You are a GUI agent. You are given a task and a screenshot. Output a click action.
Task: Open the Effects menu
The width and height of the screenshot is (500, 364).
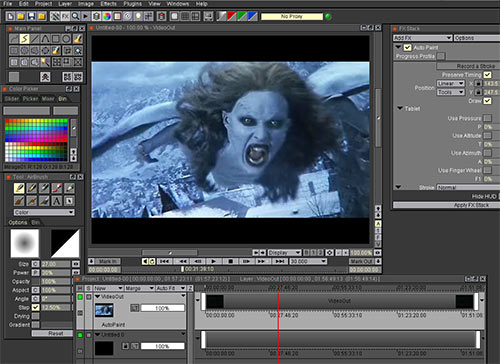pyautogui.click(x=109, y=4)
